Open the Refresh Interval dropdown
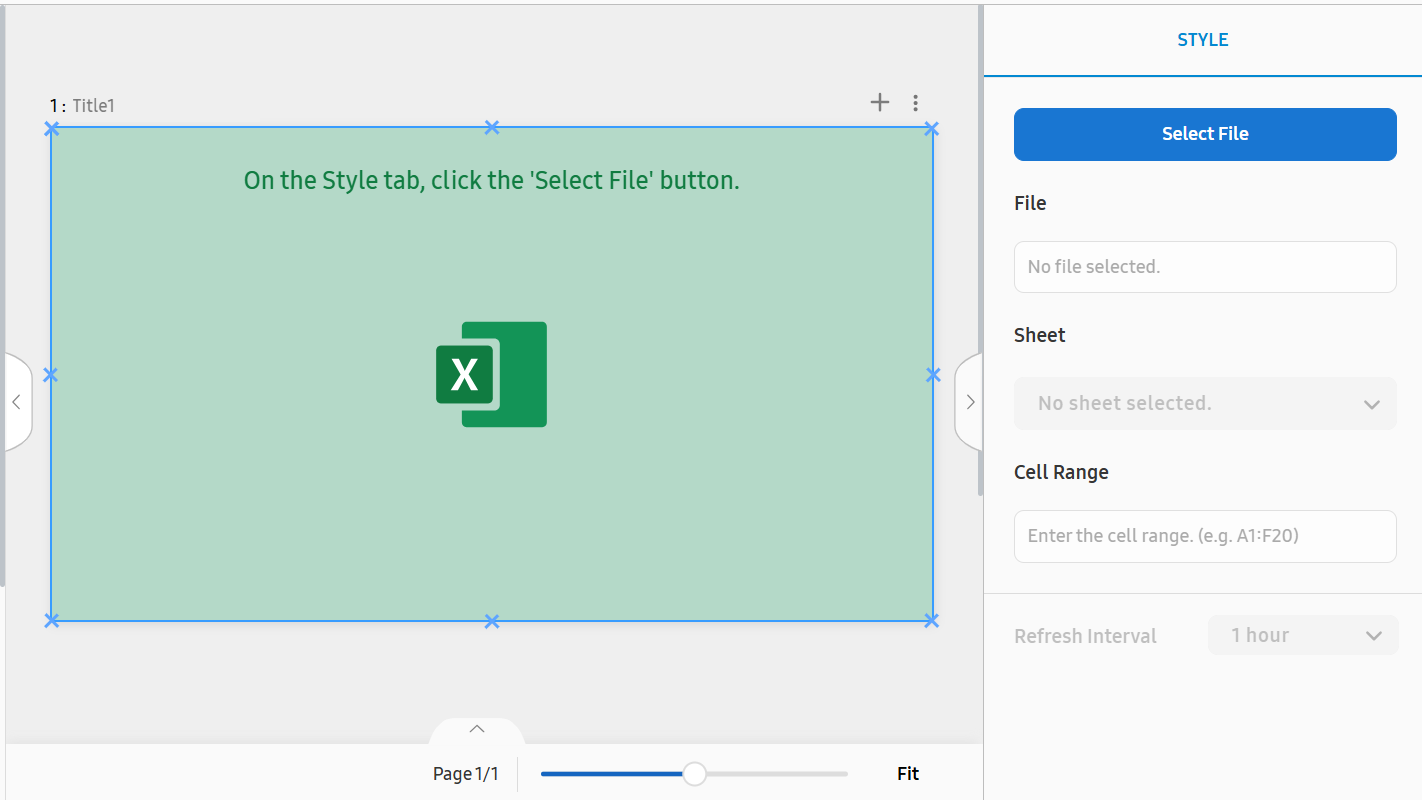The height and width of the screenshot is (800, 1422). tap(1303, 636)
